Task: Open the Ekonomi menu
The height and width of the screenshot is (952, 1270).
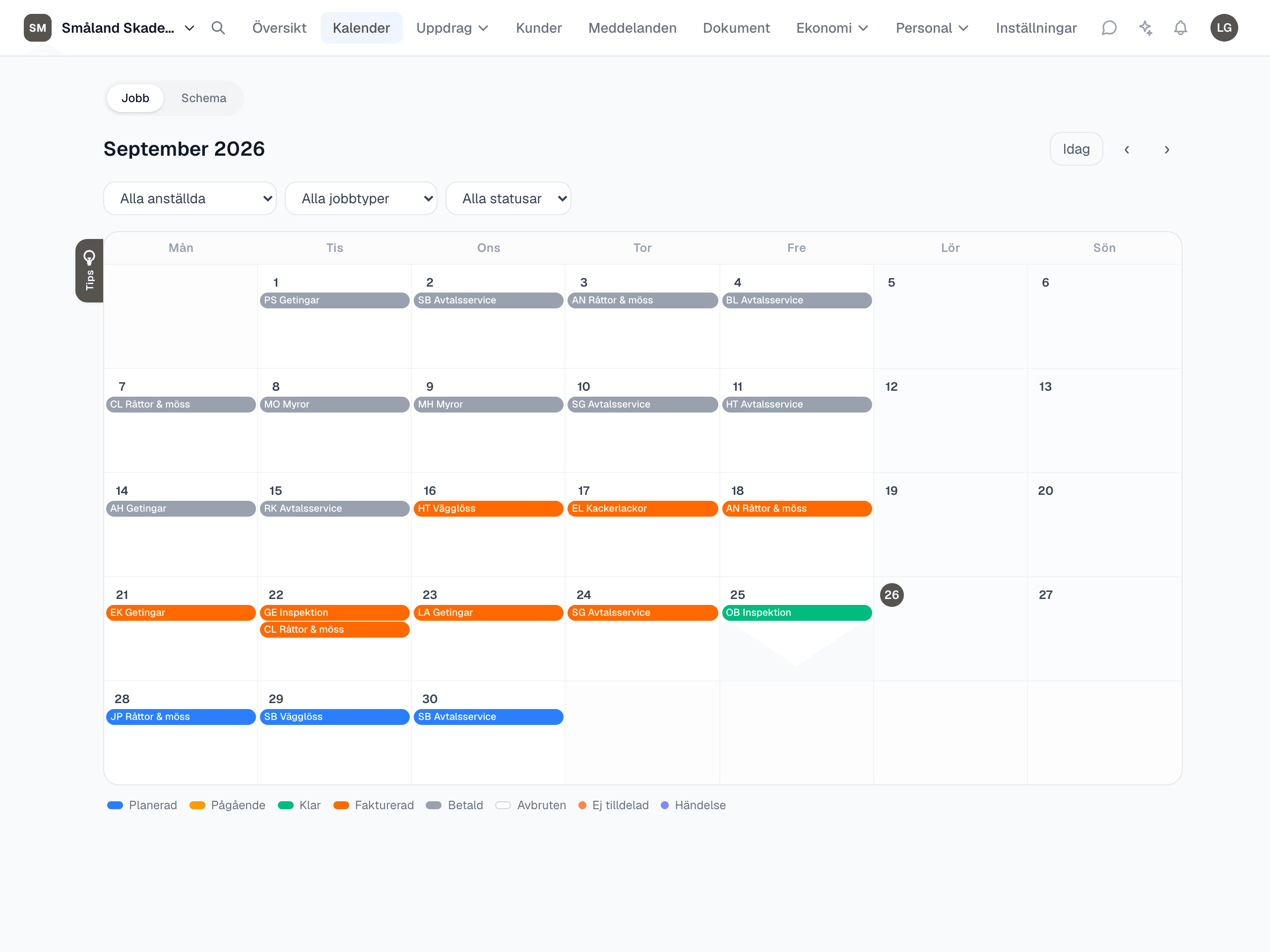Action: coord(832,28)
